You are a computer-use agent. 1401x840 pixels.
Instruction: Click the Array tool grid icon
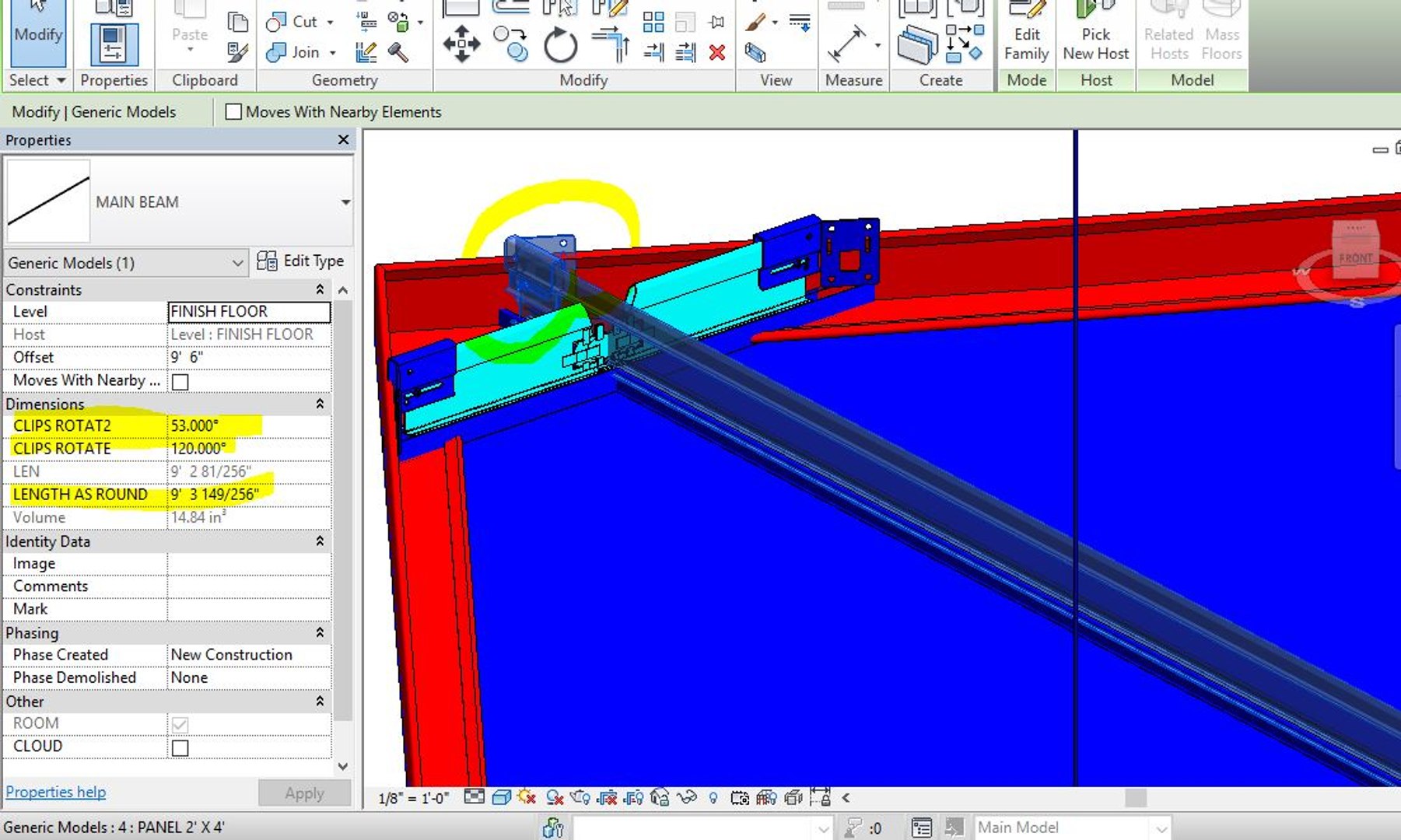tap(653, 22)
